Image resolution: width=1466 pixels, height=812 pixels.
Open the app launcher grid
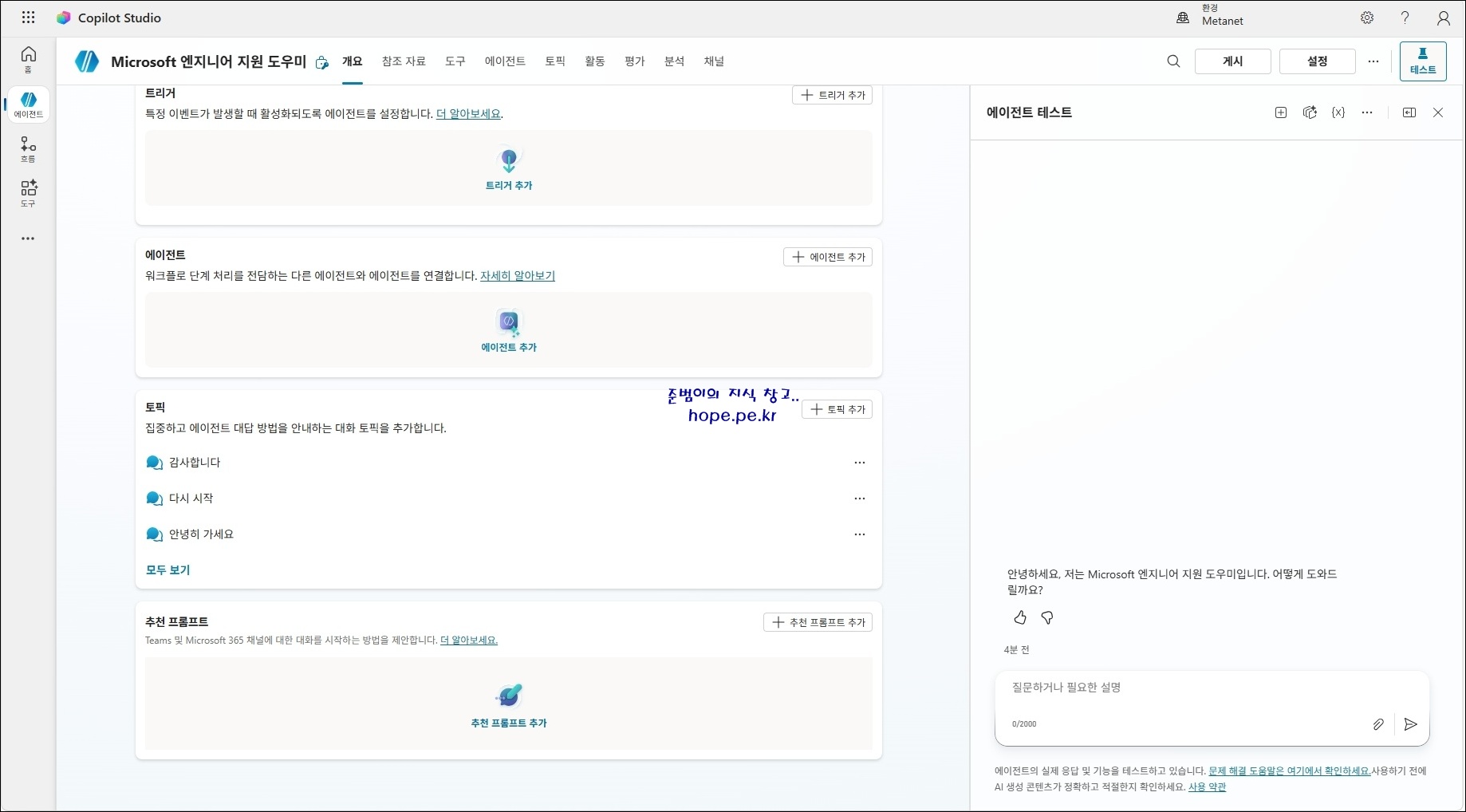point(28,18)
